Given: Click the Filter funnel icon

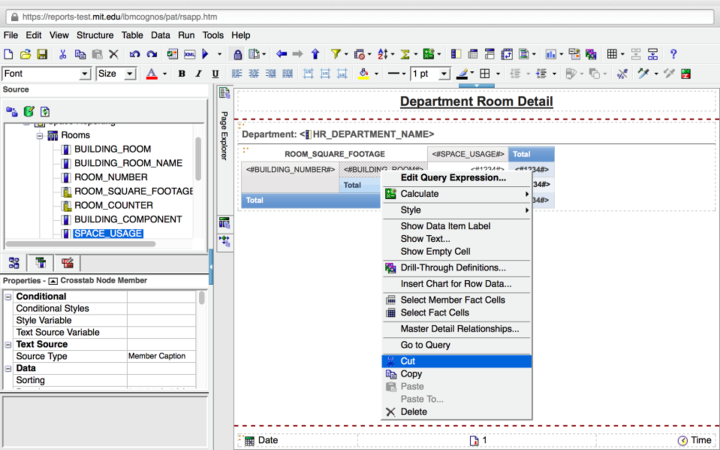Looking at the screenshot, I should pyautogui.click(x=336, y=54).
